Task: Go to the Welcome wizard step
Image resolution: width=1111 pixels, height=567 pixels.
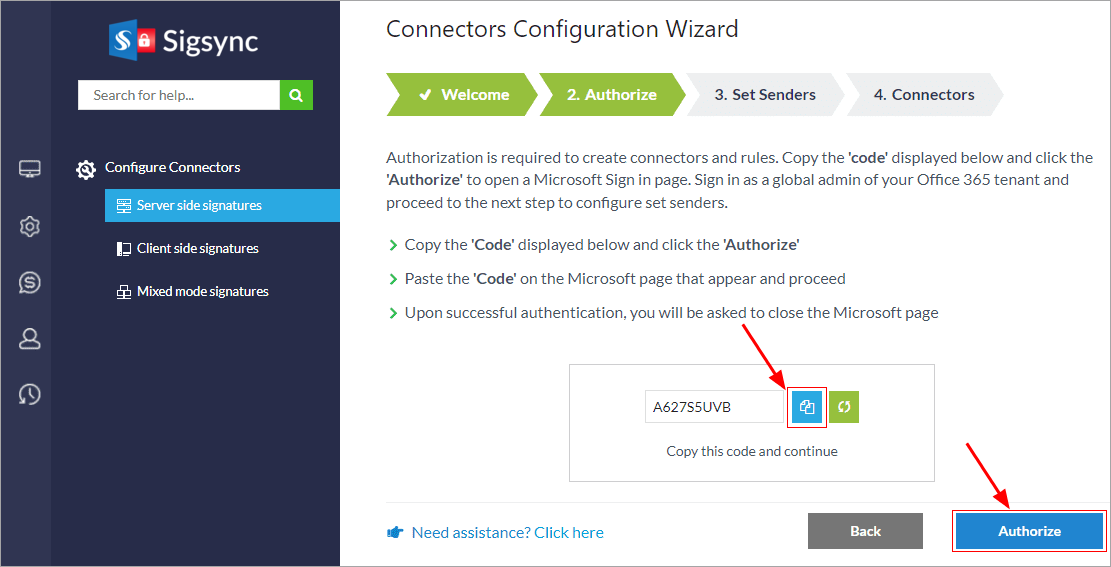Action: click(x=463, y=95)
